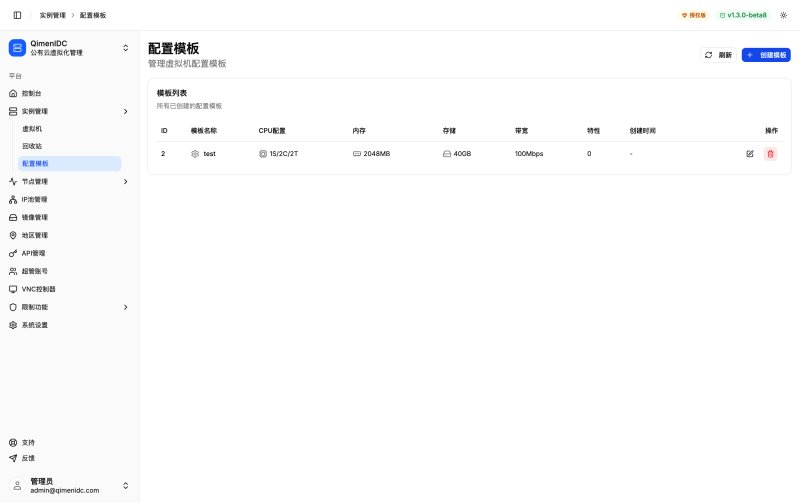Screen dimensions: 800x503
Task: Click the storage icon beside 40GB
Action: coord(447,154)
